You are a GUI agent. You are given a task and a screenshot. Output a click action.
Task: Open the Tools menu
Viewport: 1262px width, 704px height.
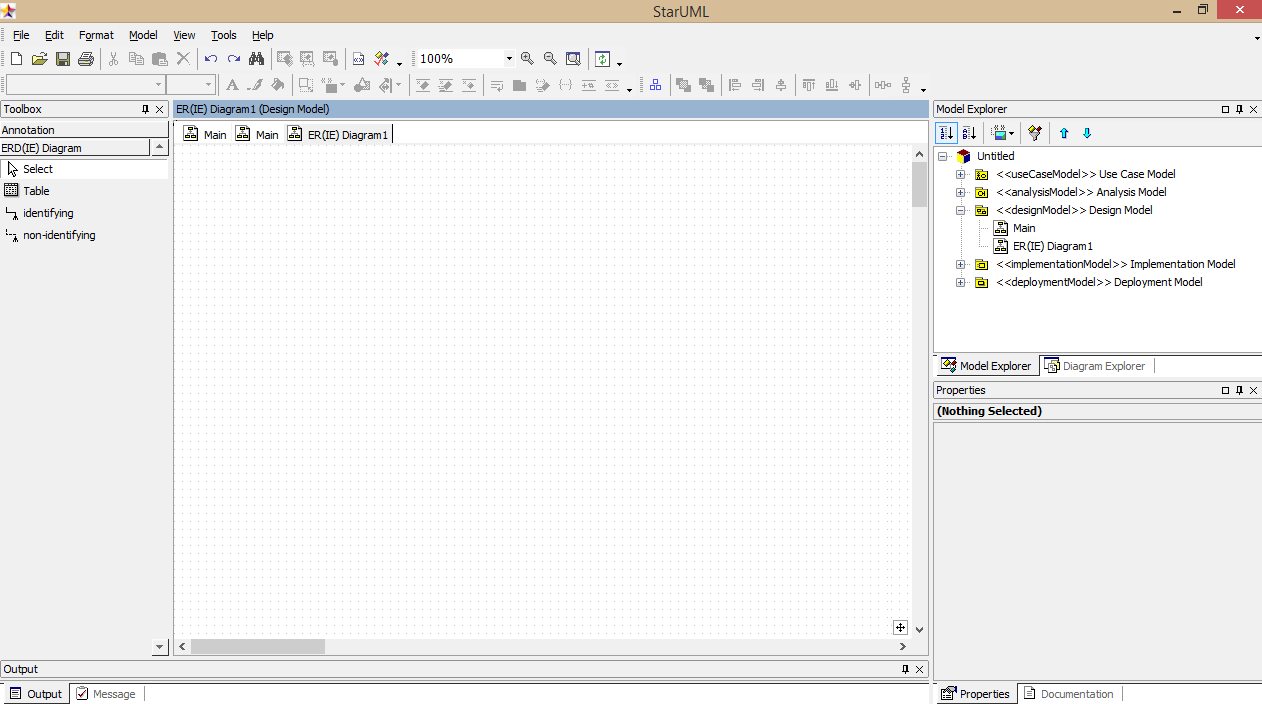coord(224,35)
